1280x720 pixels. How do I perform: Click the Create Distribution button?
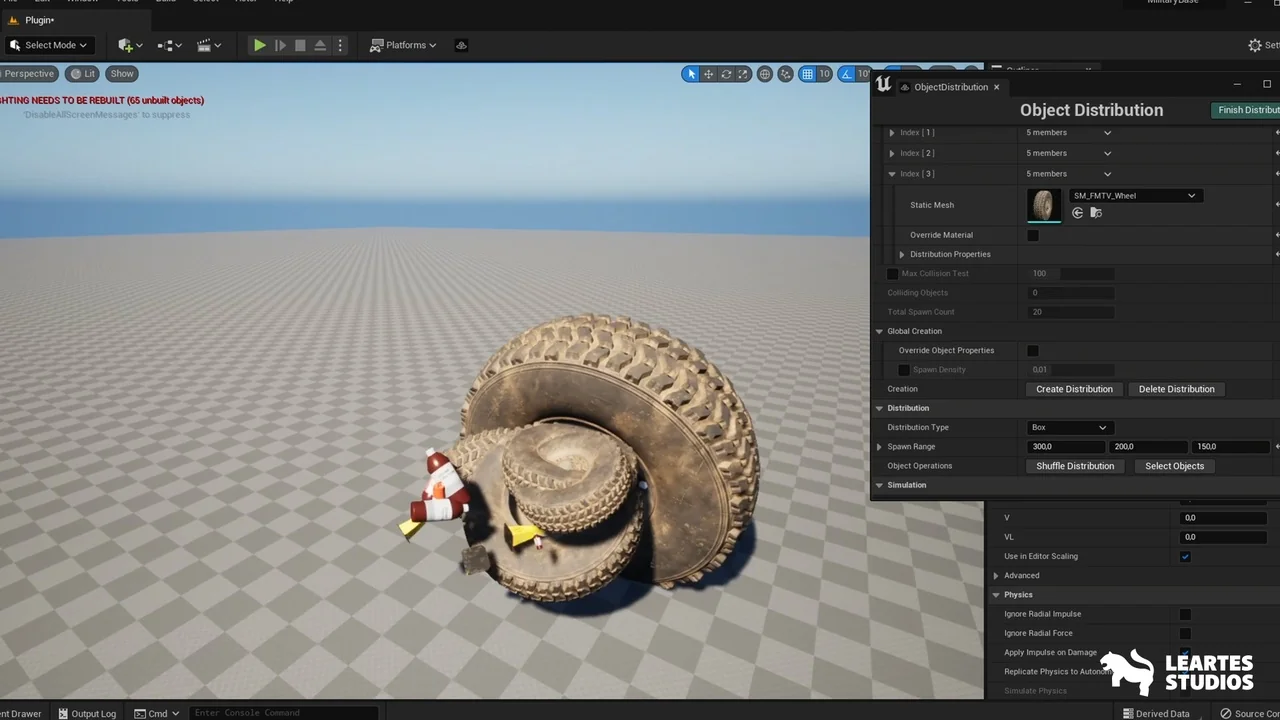pos(1074,389)
